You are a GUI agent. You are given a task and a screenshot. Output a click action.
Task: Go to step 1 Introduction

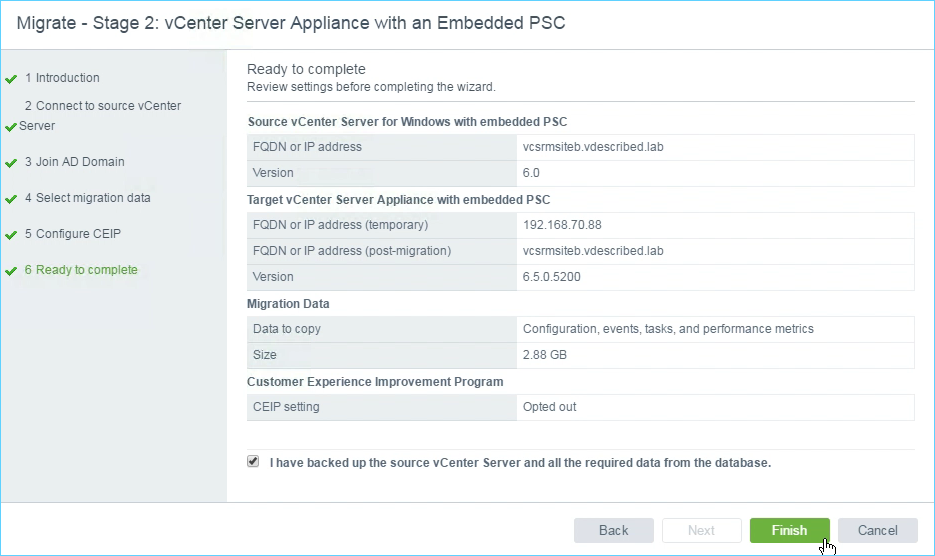62,78
